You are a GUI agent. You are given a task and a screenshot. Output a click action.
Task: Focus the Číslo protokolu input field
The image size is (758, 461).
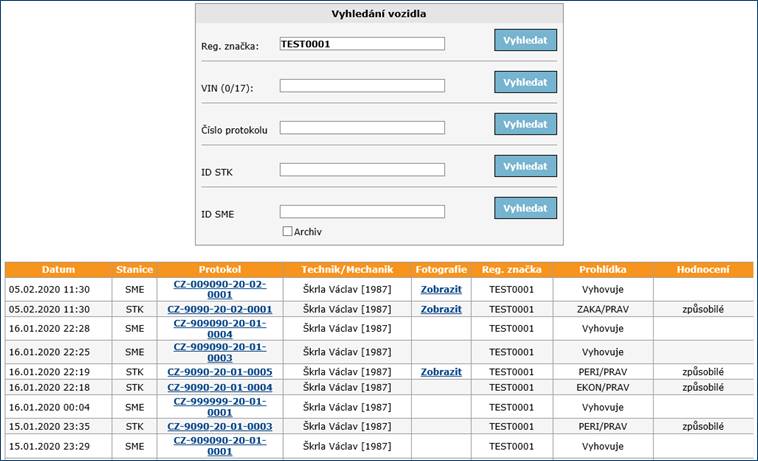(362, 128)
